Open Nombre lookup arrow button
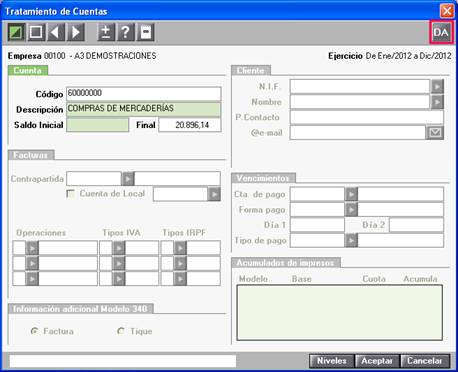 (x=437, y=102)
